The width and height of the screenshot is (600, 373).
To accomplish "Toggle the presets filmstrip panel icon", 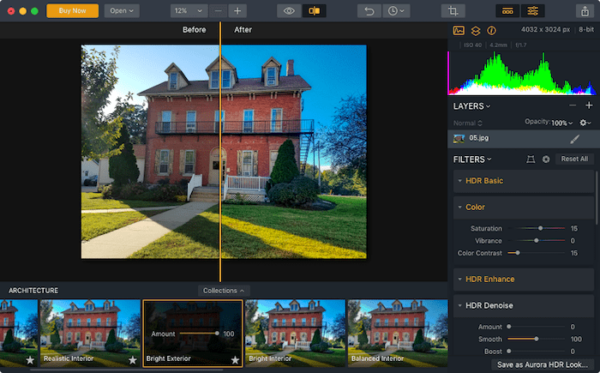I will click(x=508, y=11).
